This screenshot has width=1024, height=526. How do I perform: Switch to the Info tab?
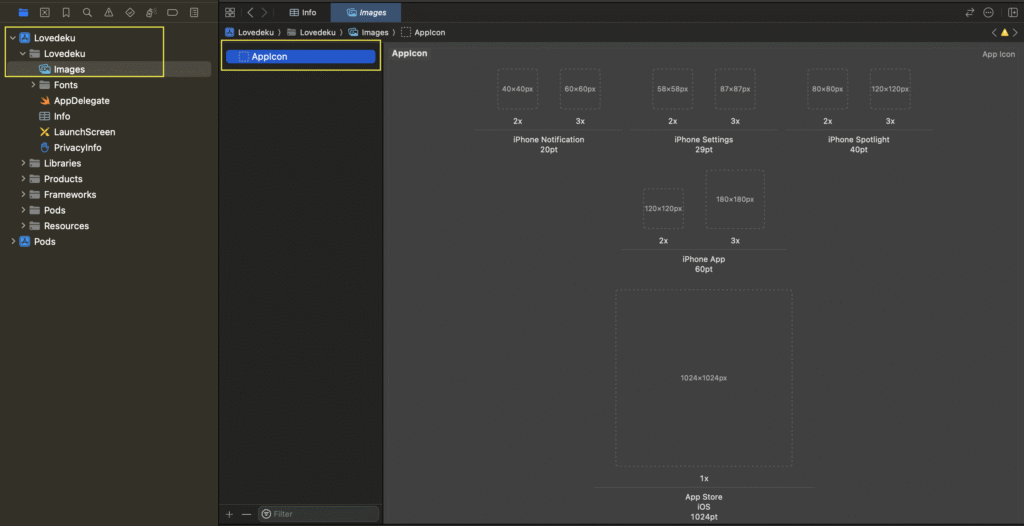click(302, 13)
